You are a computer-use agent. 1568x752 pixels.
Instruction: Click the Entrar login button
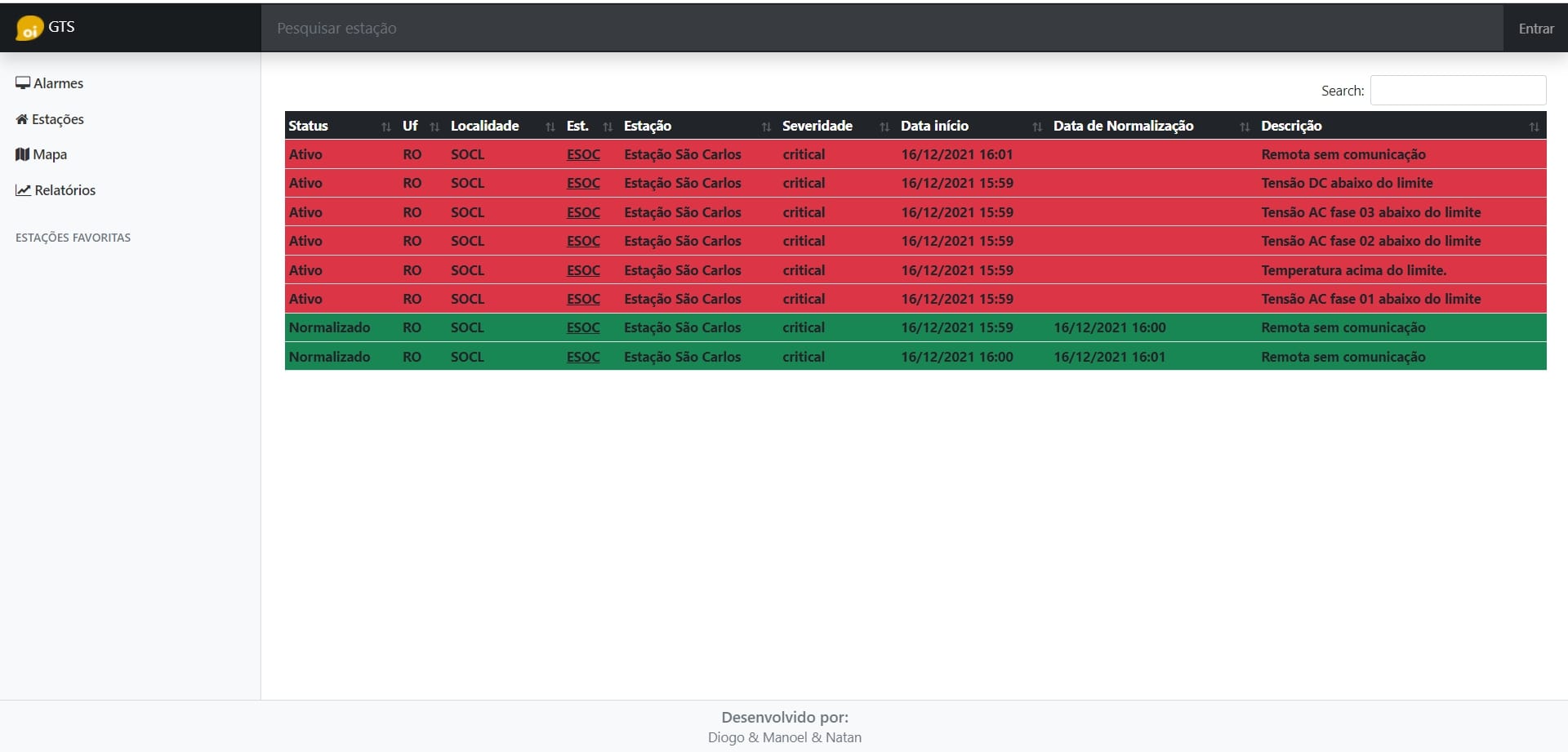click(x=1536, y=29)
